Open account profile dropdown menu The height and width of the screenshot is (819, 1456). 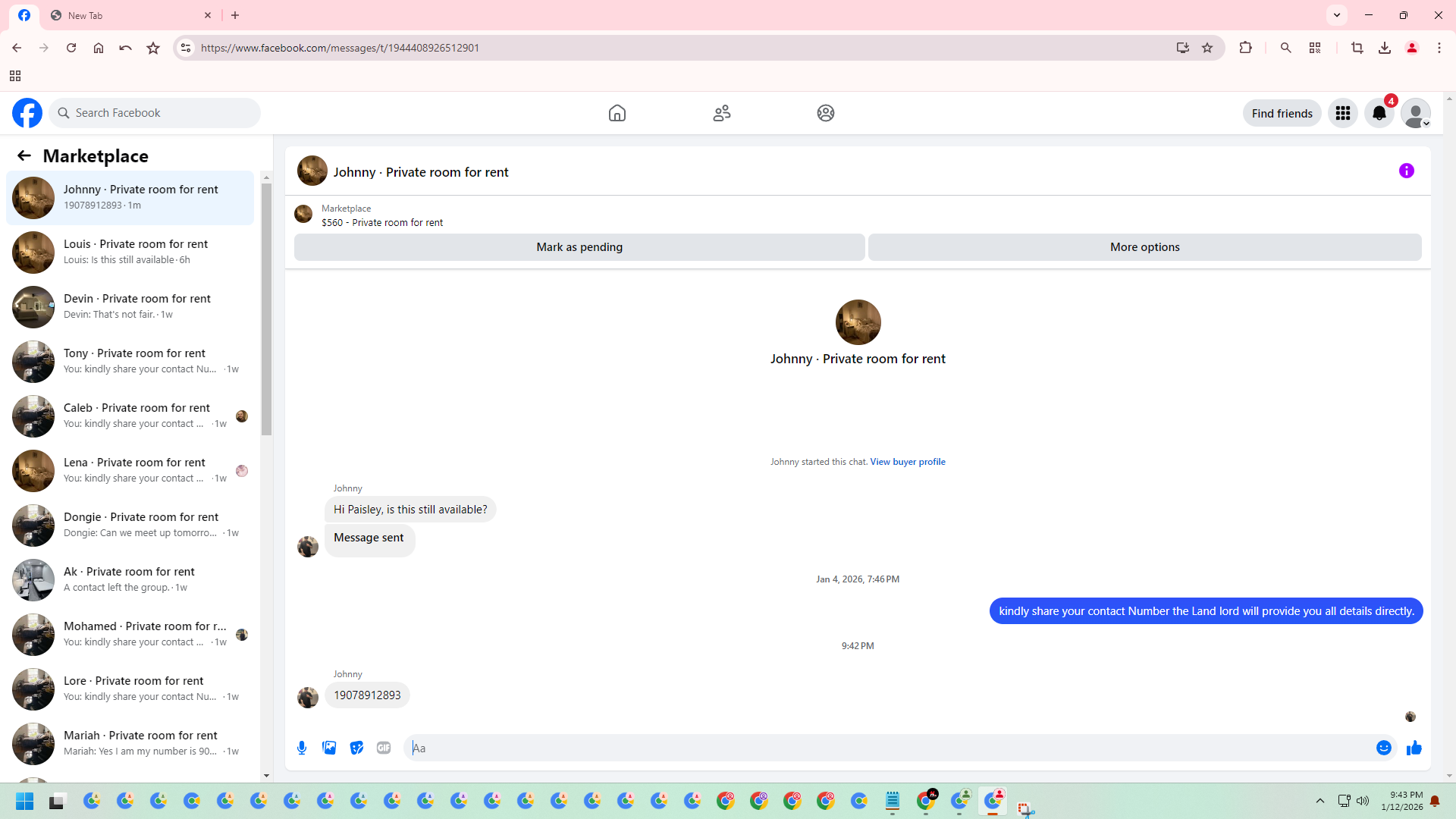(1415, 113)
